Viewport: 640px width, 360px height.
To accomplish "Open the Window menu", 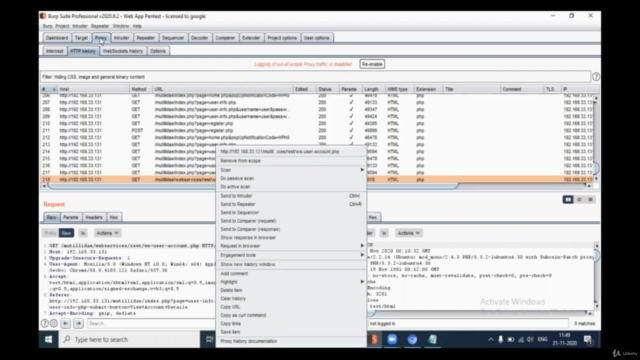I will 120,26.
